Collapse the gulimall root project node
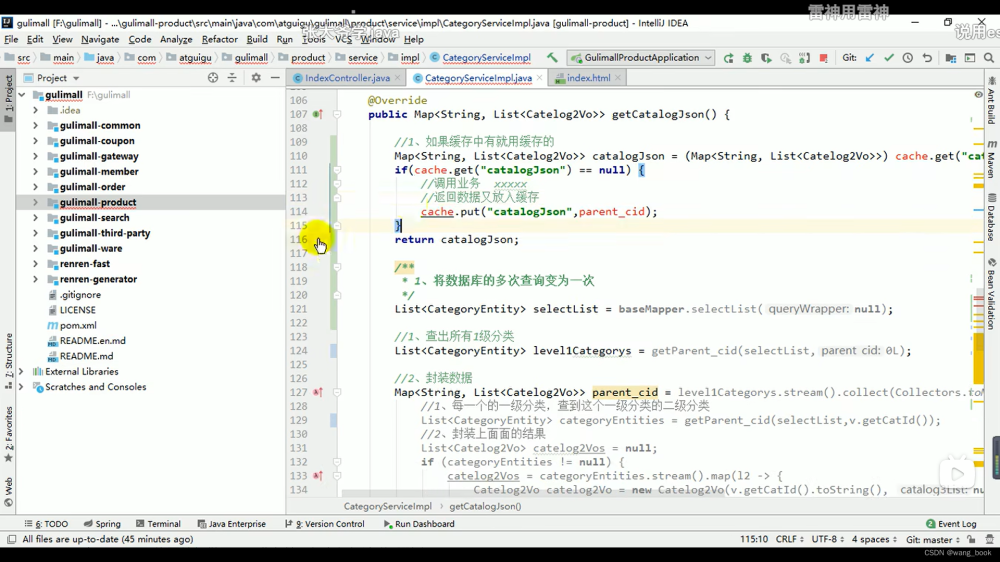Viewport: 1000px width, 562px height. tap(22, 95)
